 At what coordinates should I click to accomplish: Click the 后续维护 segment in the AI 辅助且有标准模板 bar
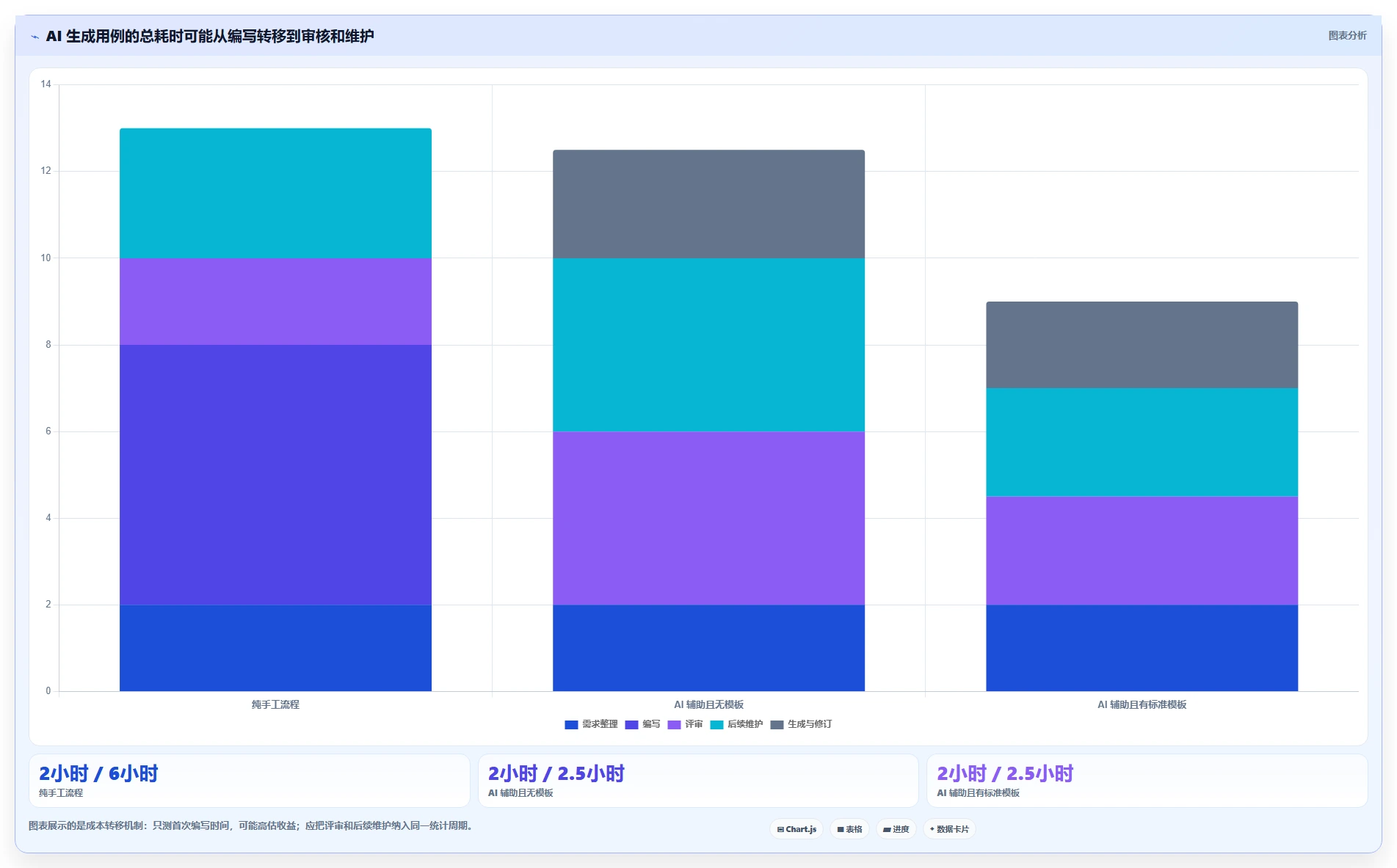tap(1142, 442)
